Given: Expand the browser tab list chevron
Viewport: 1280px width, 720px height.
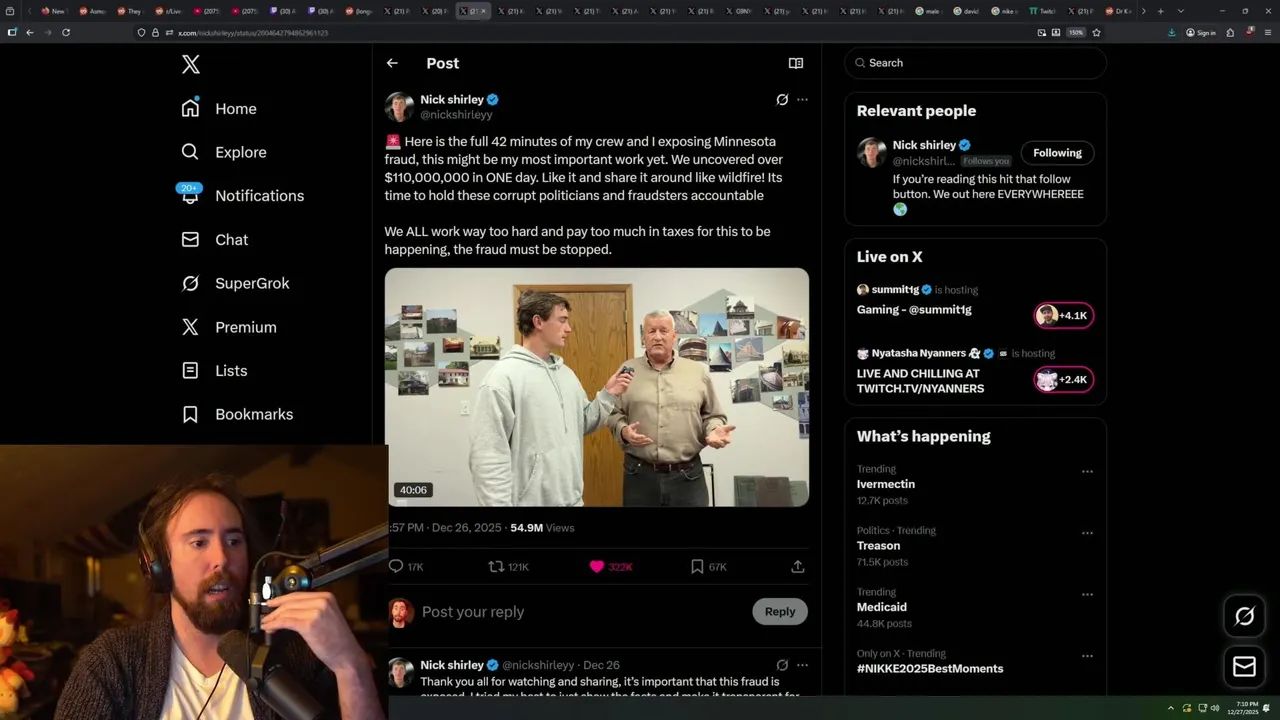Looking at the screenshot, I should pos(1181,11).
